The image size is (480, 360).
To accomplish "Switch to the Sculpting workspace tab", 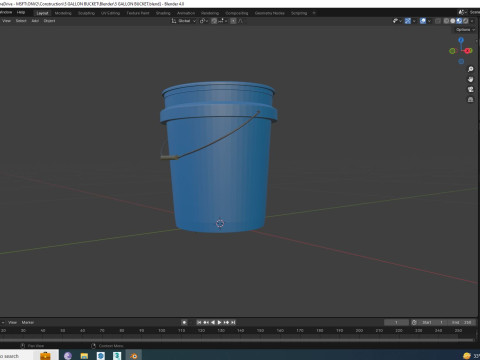I will (86, 13).
